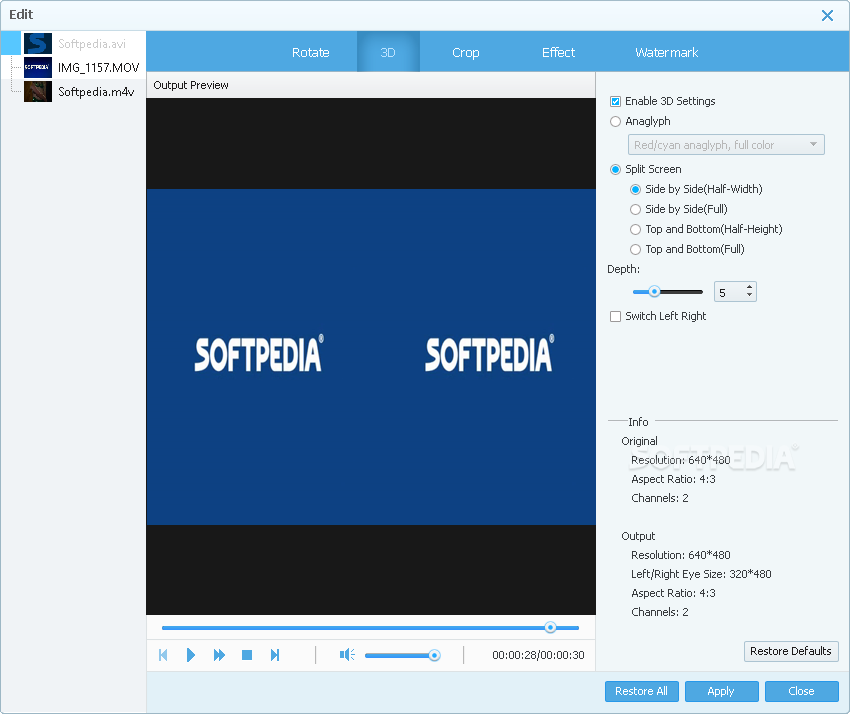Viewport: 850px width, 714px height.
Task: Jump to previous frame in player
Action: (163, 655)
